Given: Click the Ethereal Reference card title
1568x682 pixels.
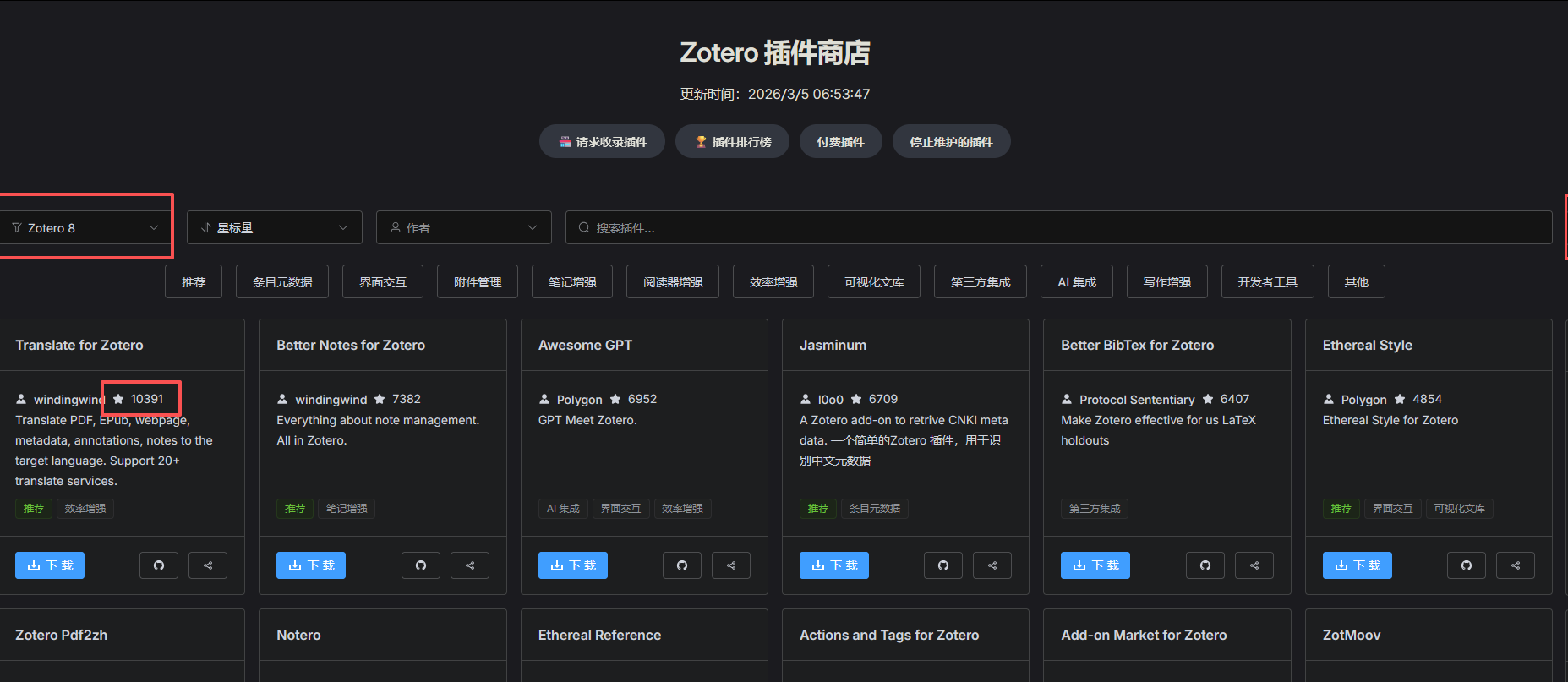Looking at the screenshot, I should point(599,635).
